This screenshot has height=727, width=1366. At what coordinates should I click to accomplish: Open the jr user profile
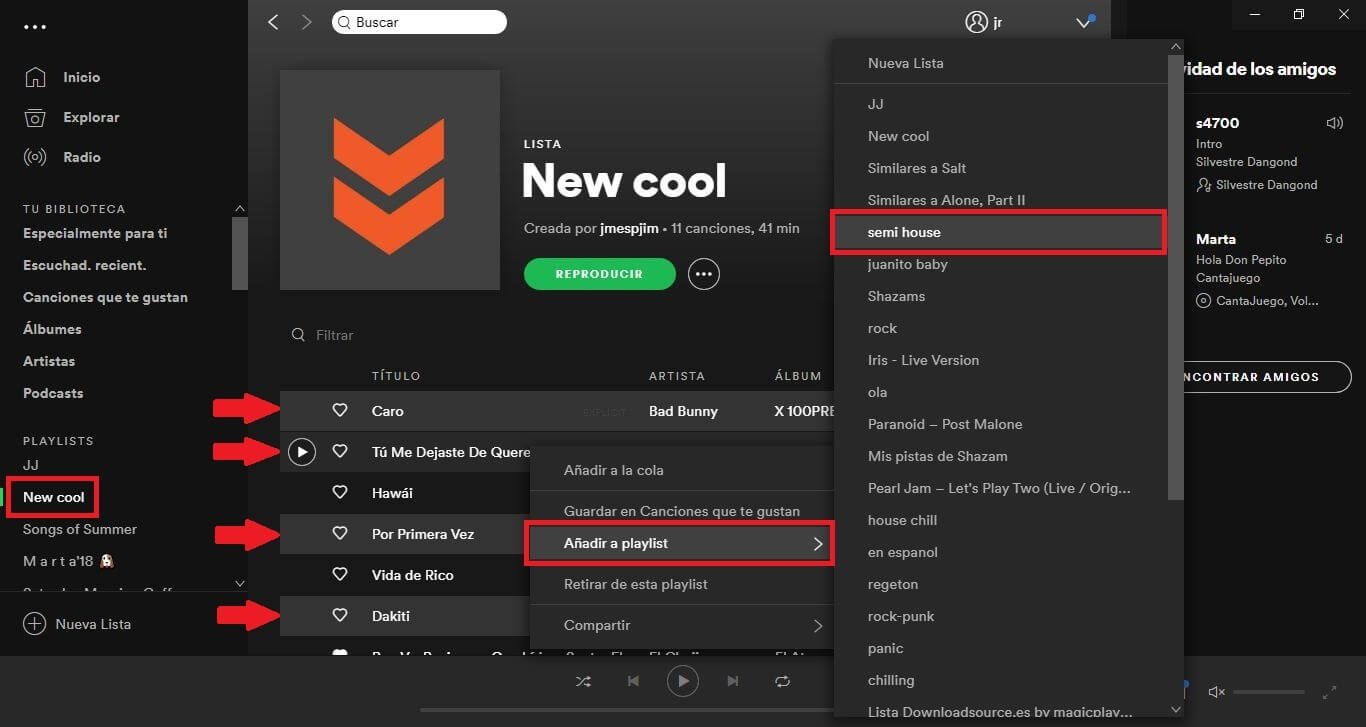(x=984, y=22)
